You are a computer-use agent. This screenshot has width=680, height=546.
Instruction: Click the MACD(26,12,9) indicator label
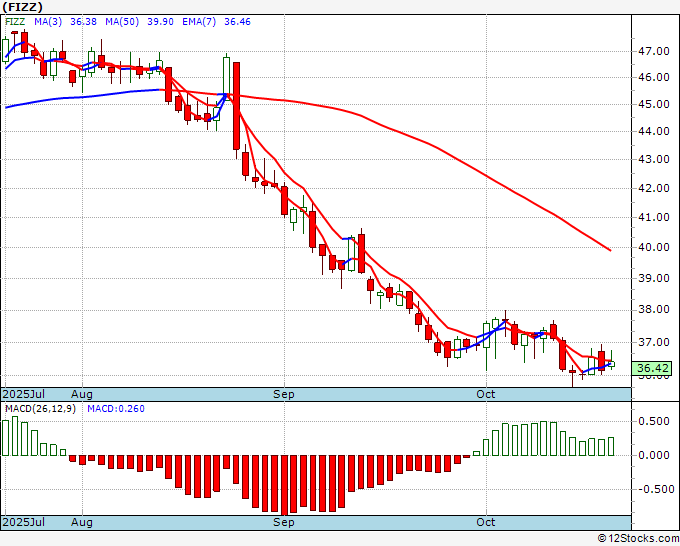click(40, 409)
